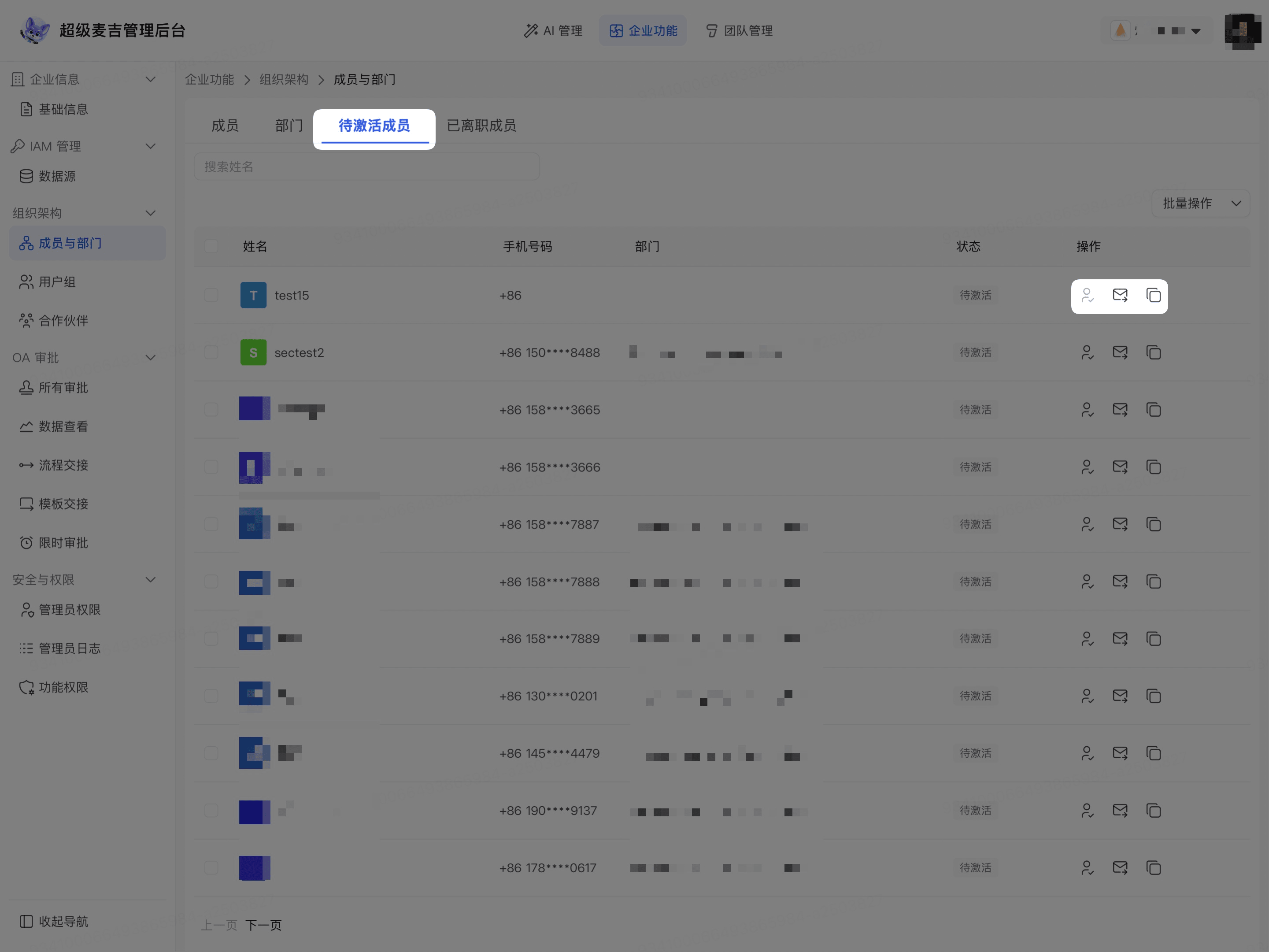Collapse the OA 审批 sidebar section

coord(150,358)
